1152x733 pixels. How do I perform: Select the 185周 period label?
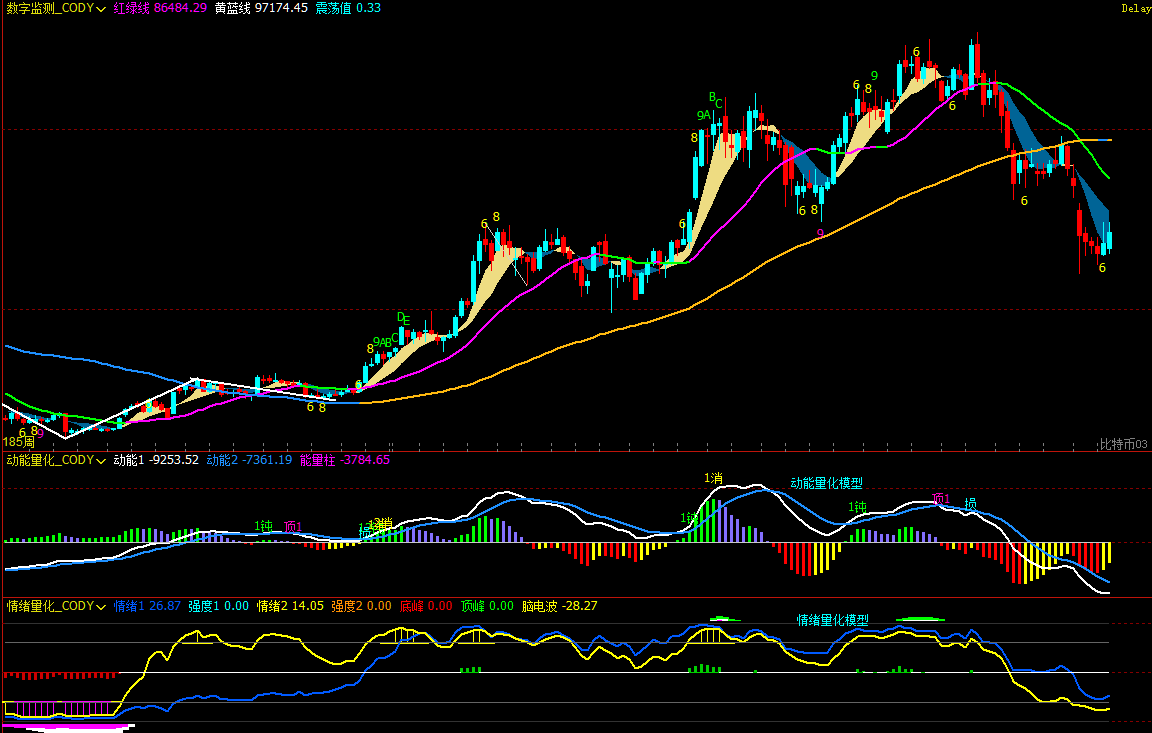point(18,440)
